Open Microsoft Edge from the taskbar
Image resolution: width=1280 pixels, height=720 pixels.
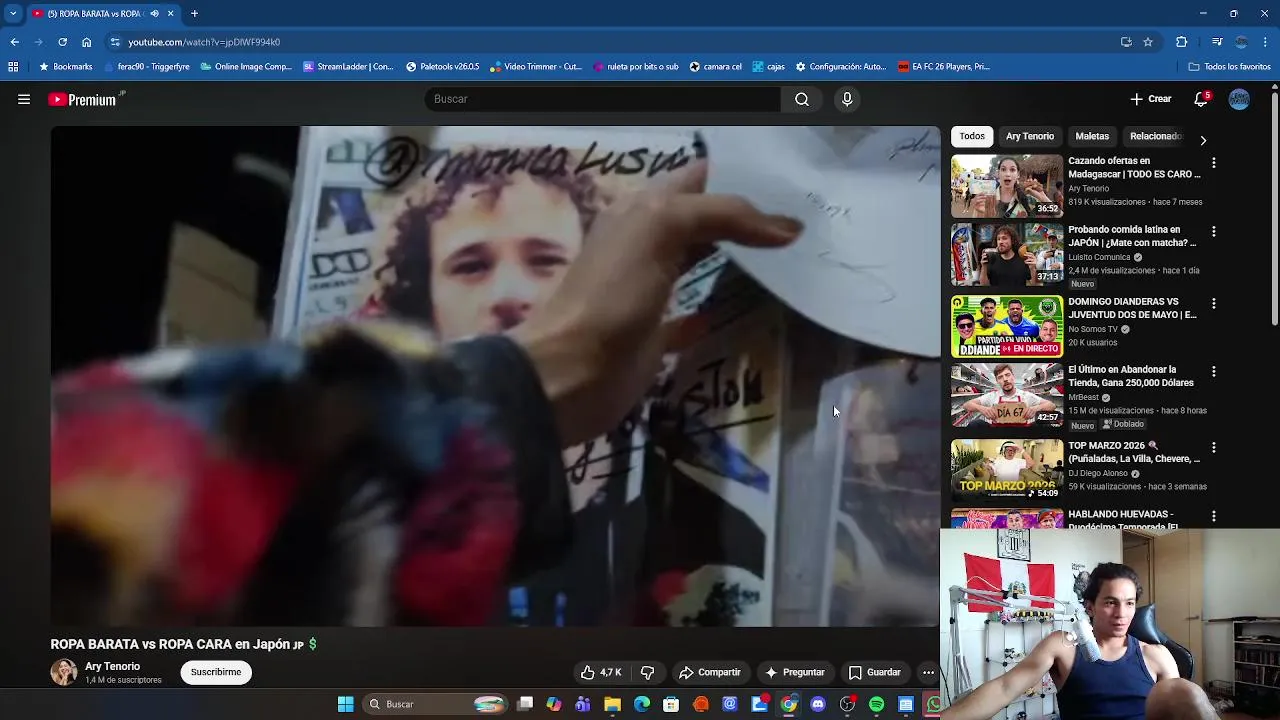[x=642, y=704]
